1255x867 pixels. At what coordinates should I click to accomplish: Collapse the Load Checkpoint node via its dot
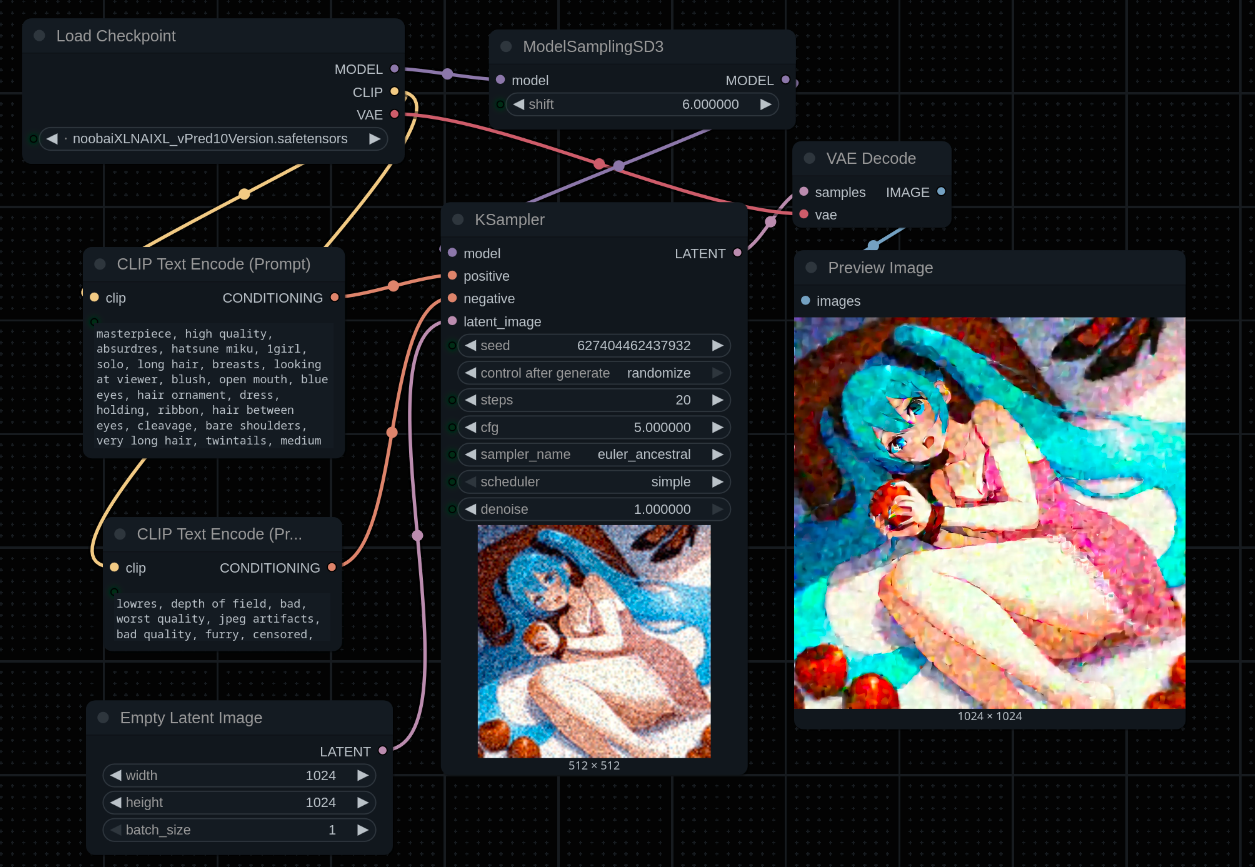pos(39,36)
